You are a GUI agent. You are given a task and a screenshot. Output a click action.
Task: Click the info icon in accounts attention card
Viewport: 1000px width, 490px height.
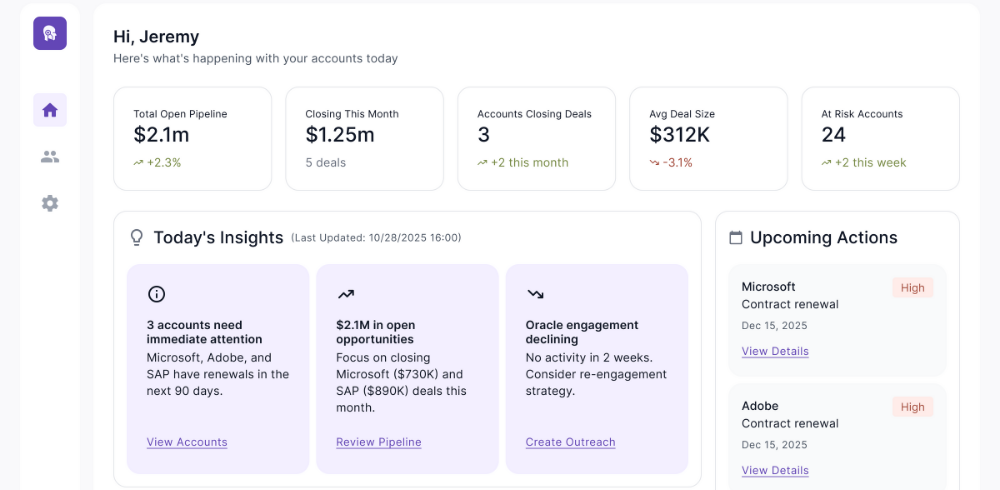[x=156, y=294]
